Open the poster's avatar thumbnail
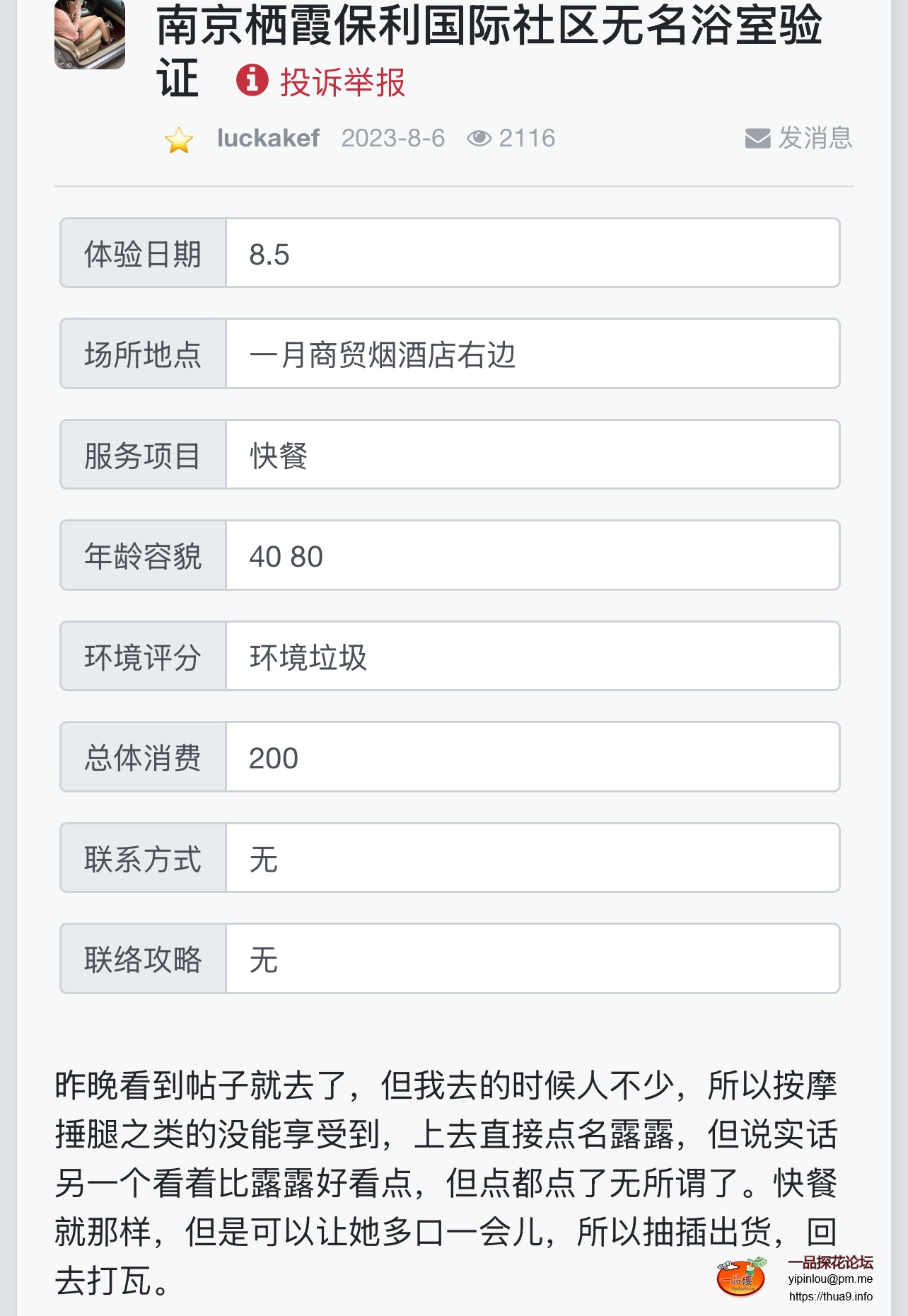908x1316 pixels. 90,34
